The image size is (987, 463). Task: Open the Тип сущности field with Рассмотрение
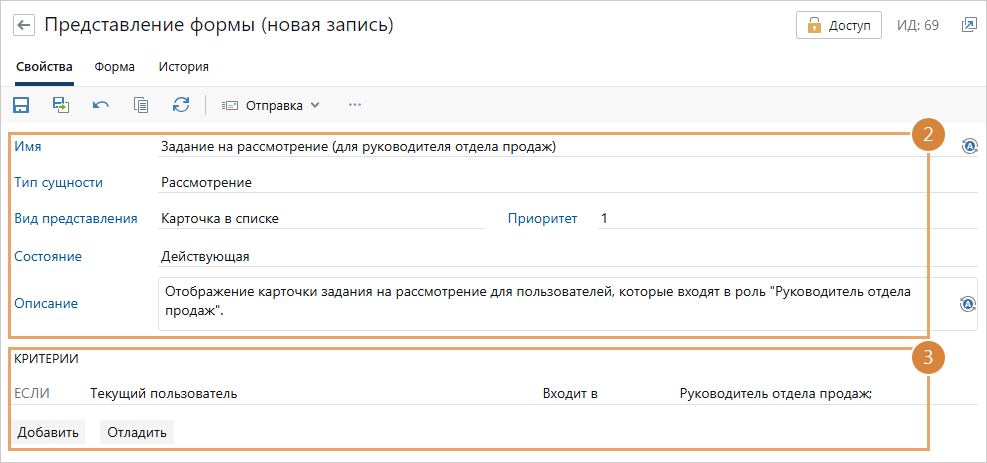click(567, 183)
